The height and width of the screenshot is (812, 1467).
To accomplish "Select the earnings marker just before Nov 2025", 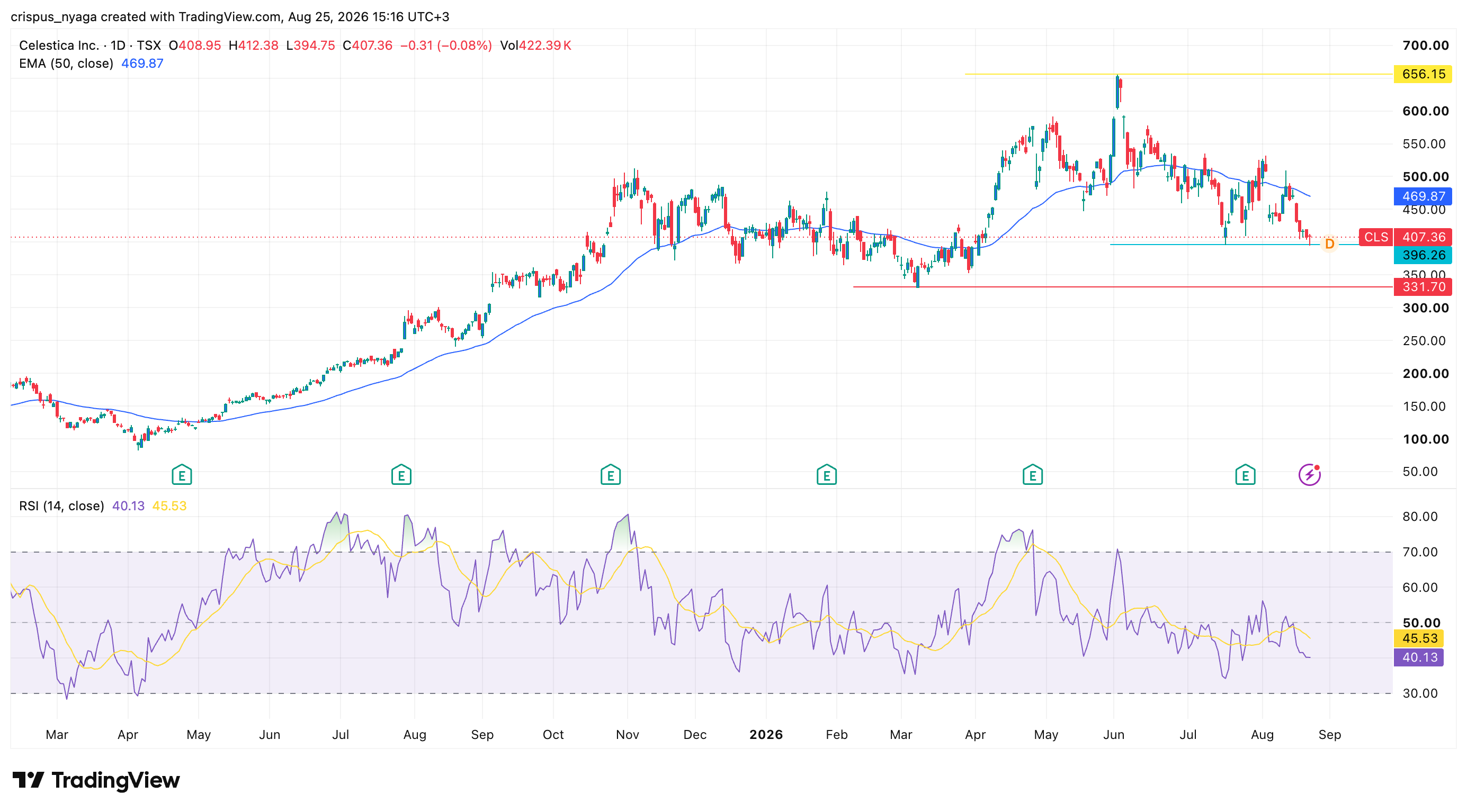I will [x=611, y=475].
